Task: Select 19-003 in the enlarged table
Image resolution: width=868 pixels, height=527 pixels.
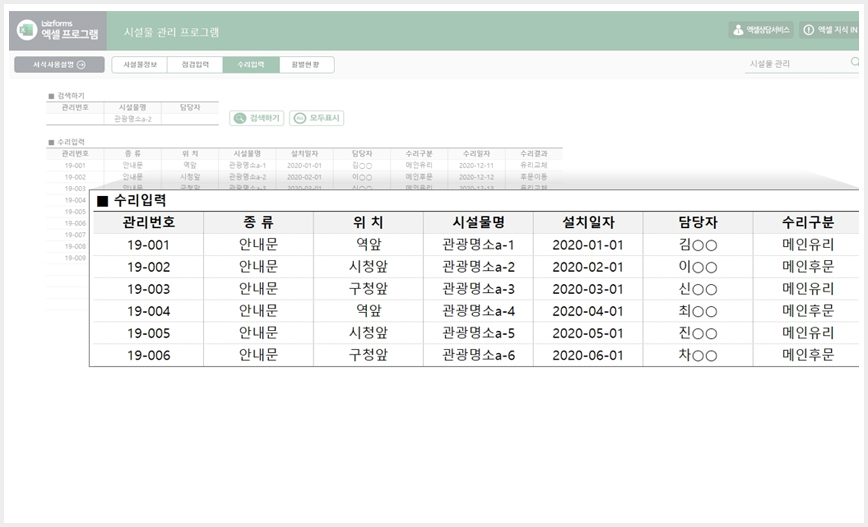Action: (148, 289)
